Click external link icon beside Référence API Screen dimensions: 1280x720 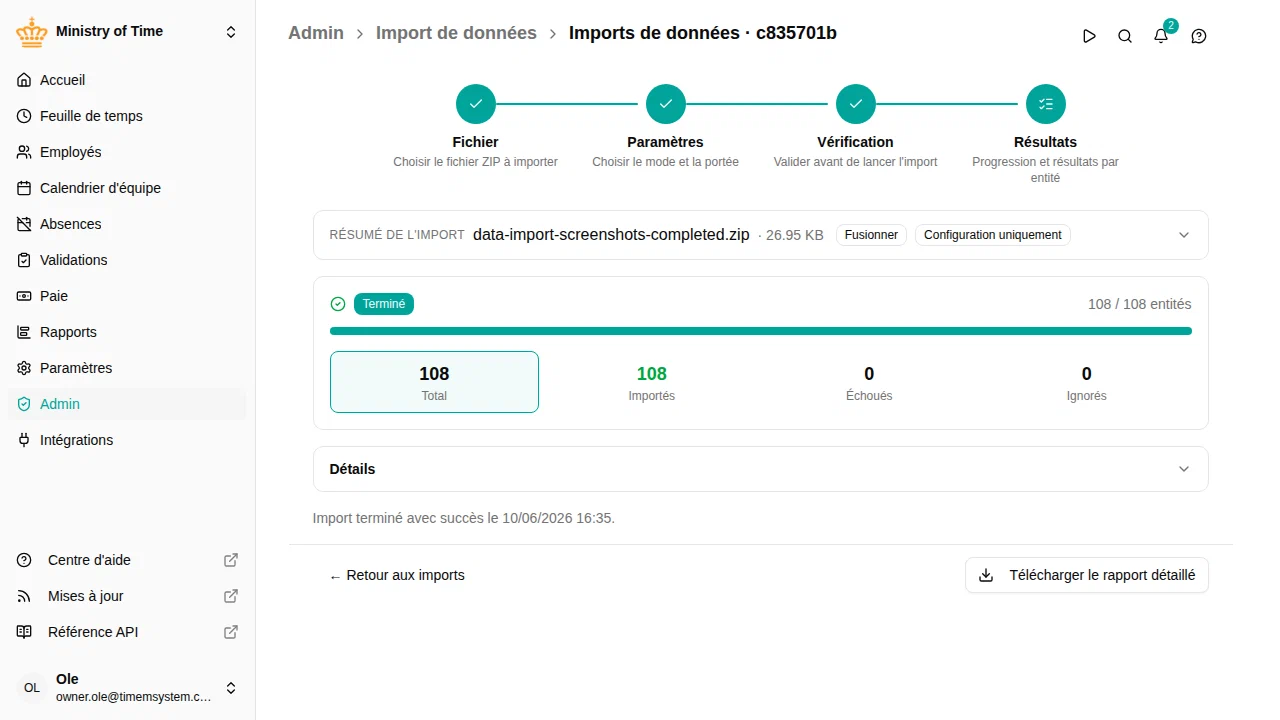(x=231, y=632)
